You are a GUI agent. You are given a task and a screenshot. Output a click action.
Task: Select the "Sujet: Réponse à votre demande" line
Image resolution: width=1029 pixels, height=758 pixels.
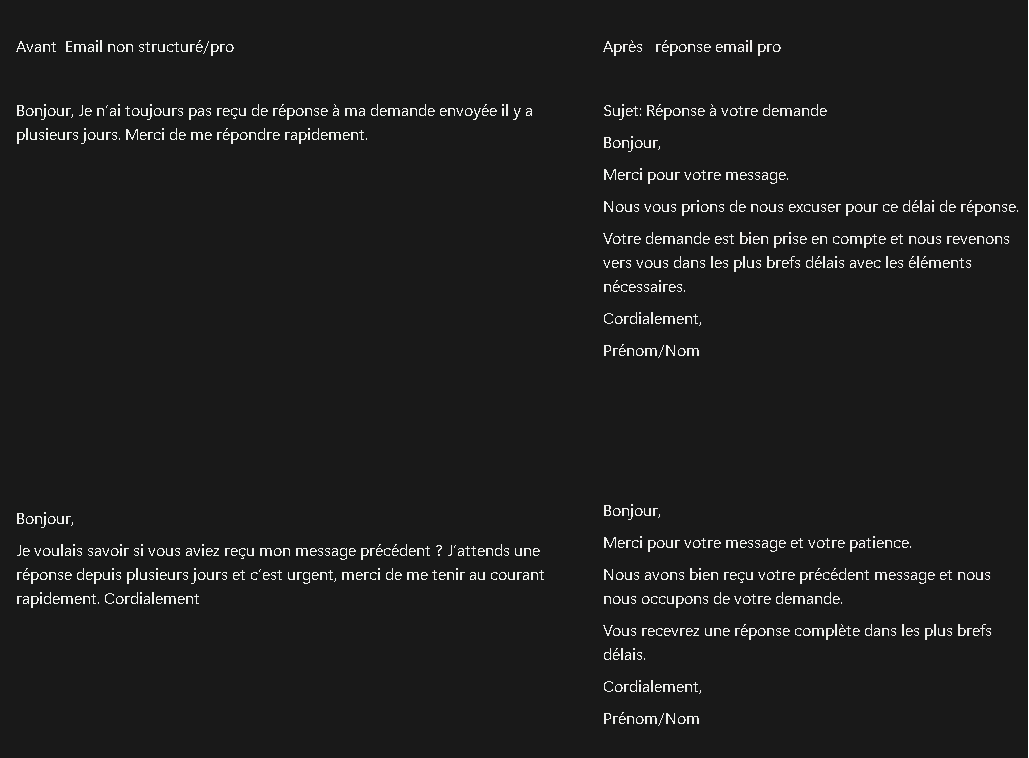tap(714, 111)
